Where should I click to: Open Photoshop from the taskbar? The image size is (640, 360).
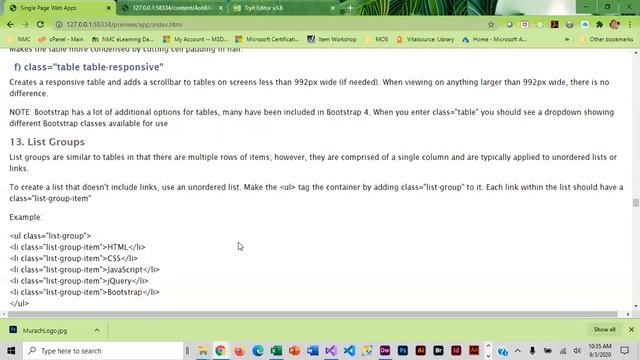403,351
